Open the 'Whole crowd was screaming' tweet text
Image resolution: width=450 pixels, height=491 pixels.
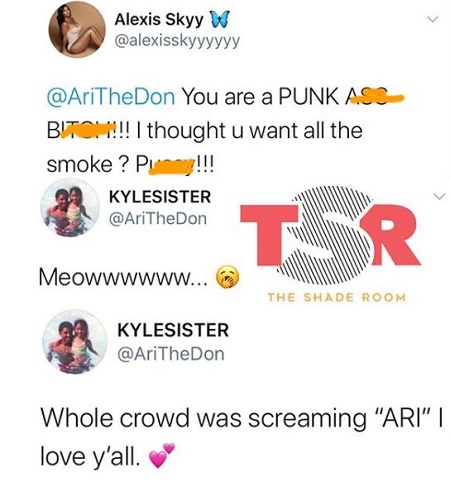(242, 437)
